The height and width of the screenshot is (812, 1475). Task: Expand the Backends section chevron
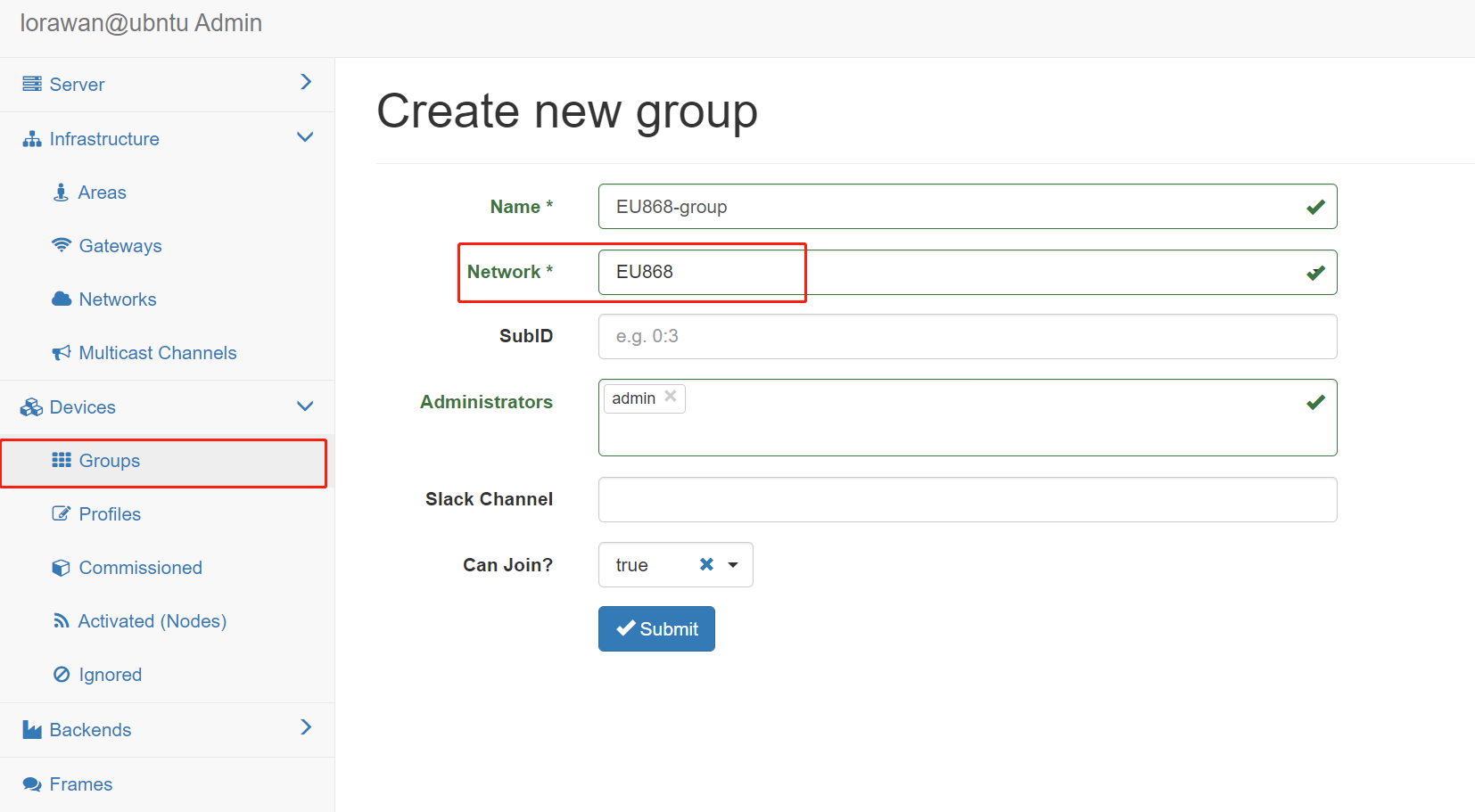tap(306, 727)
